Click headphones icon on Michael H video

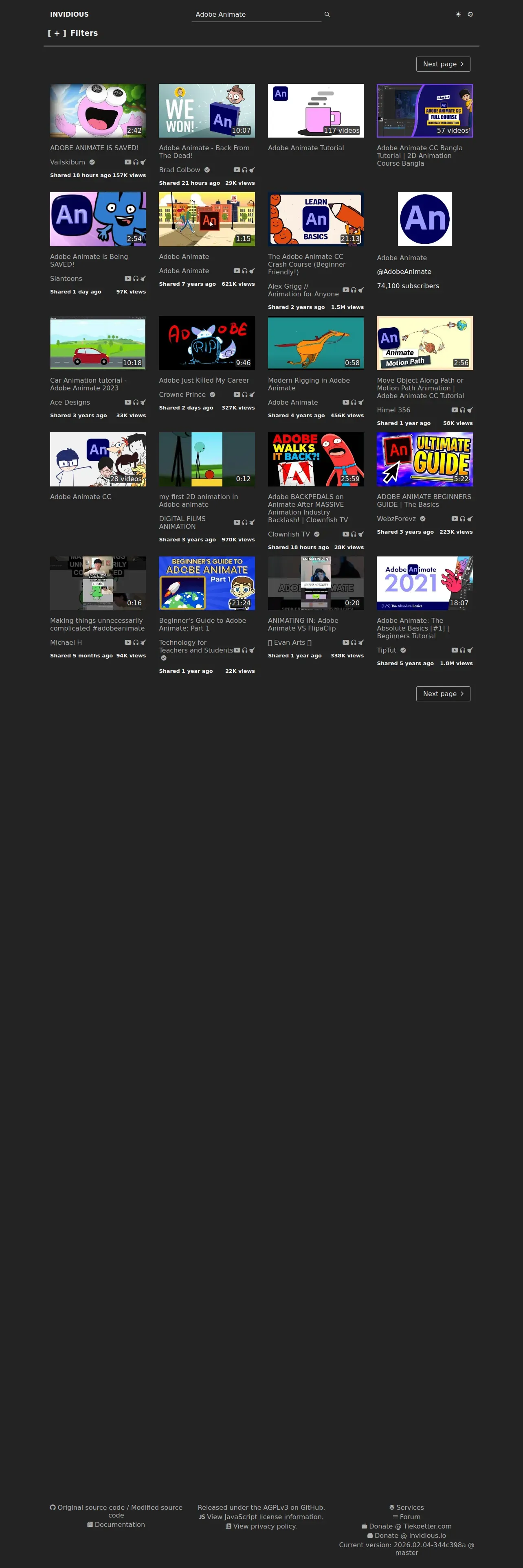coord(135,642)
